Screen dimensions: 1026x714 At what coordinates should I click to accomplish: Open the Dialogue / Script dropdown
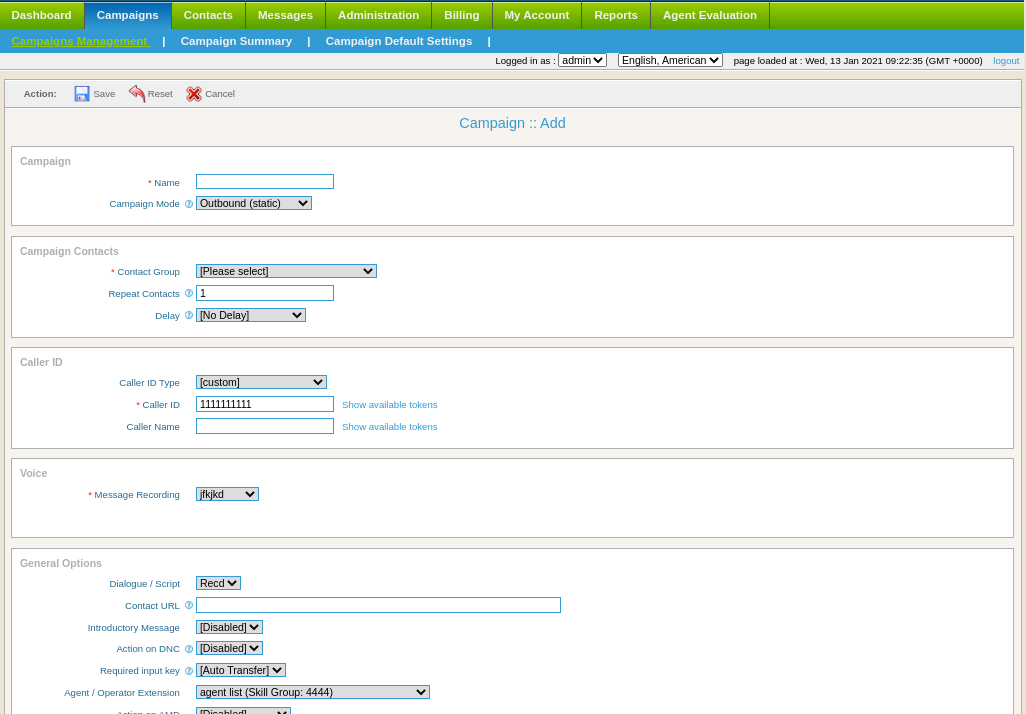tap(219, 583)
